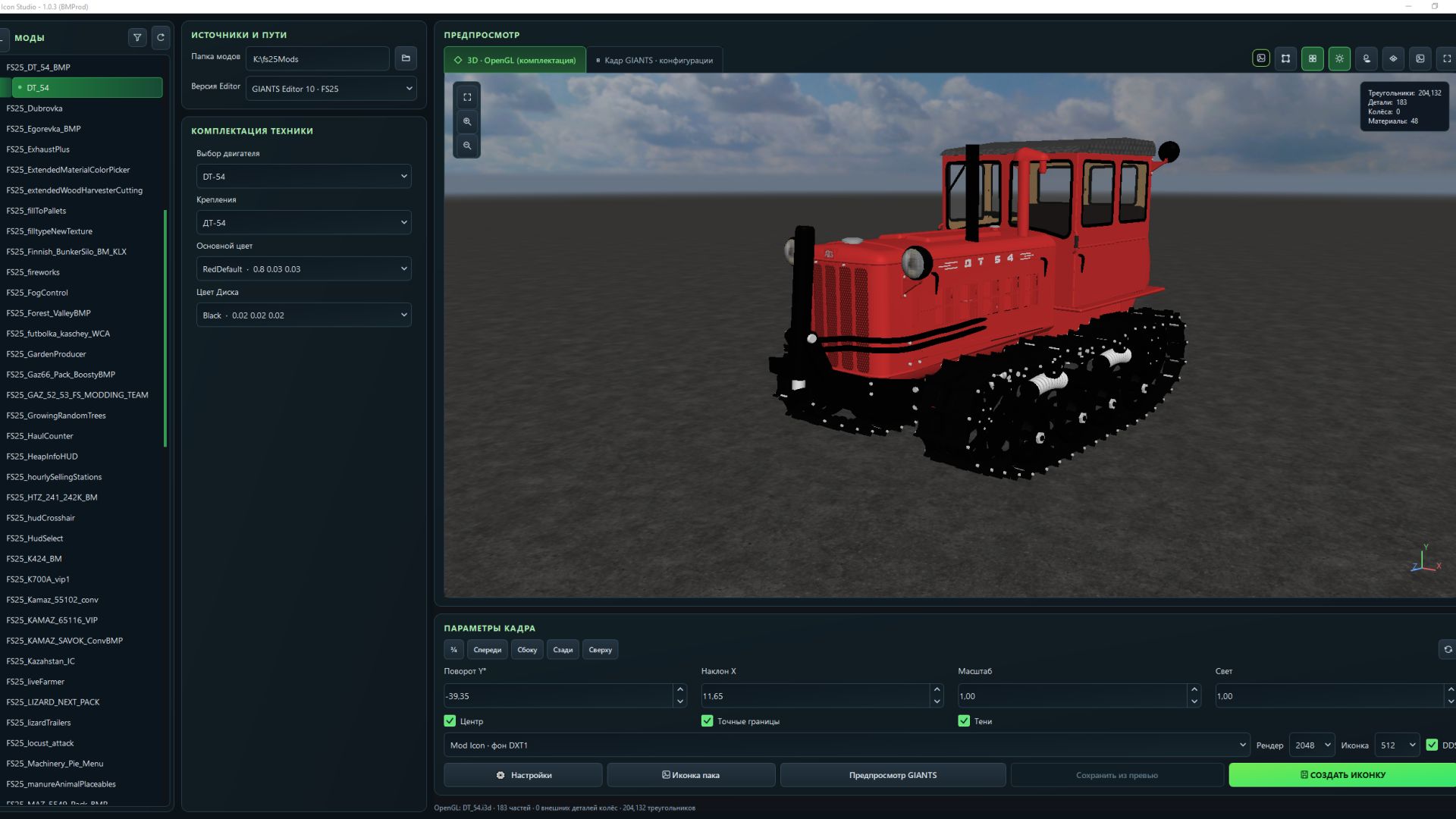Image resolution: width=1456 pixels, height=819 pixels.
Task: Click into the Поворот Y° value field
Action: tap(558, 696)
